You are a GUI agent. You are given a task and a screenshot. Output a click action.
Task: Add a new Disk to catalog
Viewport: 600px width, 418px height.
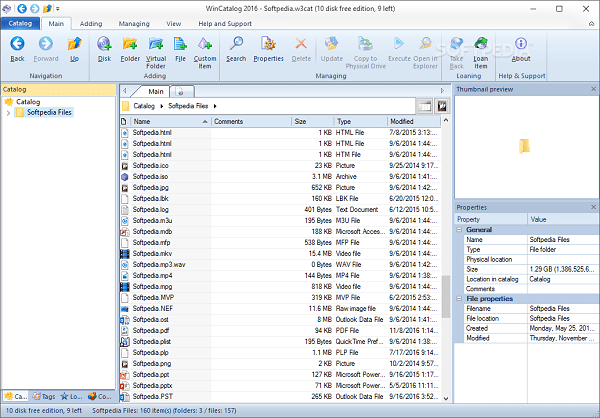[x=104, y=44]
